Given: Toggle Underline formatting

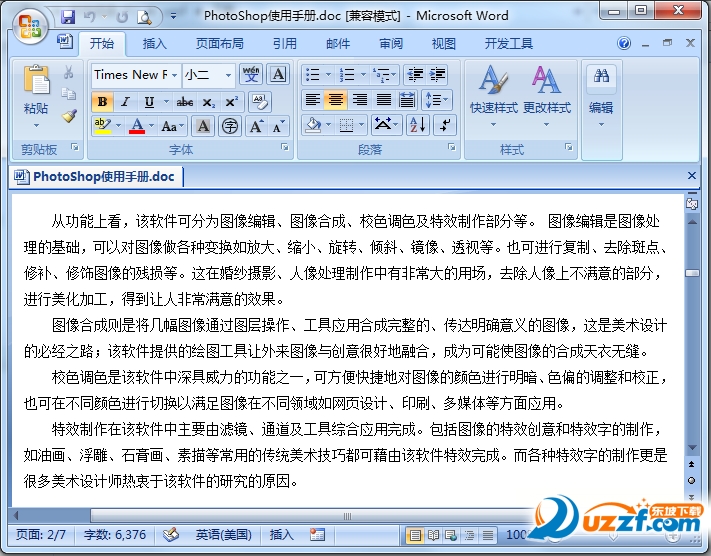Looking at the screenshot, I should (x=149, y=102).
